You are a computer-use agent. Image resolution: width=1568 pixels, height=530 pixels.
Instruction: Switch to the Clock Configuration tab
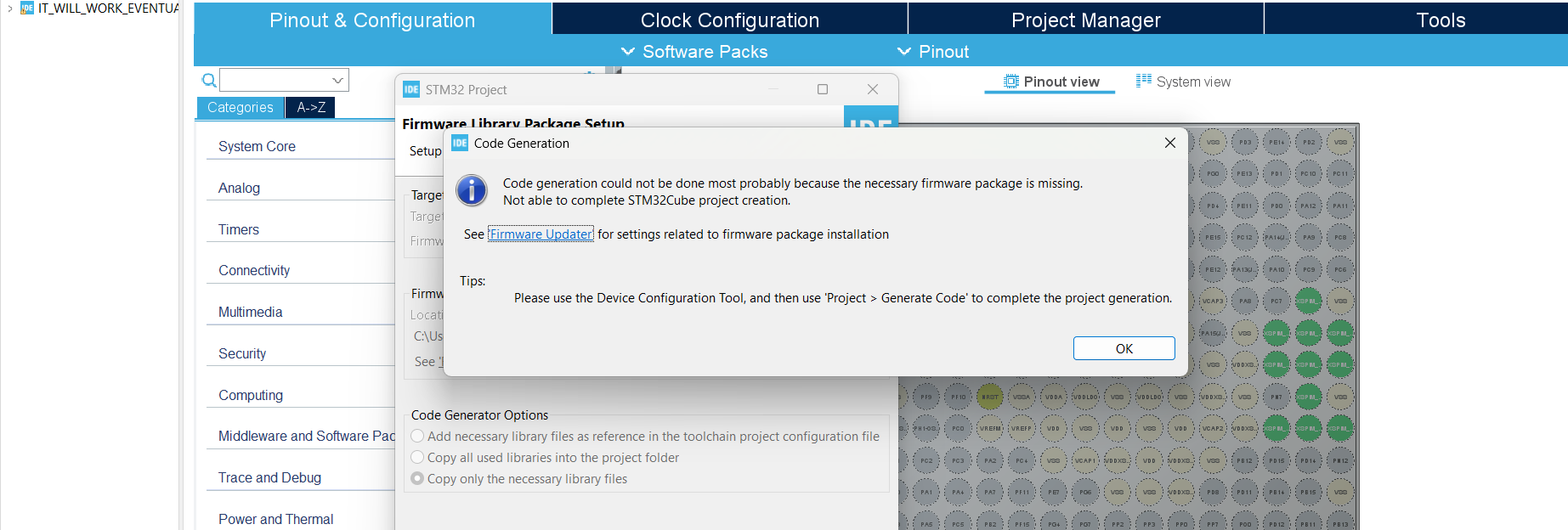[729, 20]
